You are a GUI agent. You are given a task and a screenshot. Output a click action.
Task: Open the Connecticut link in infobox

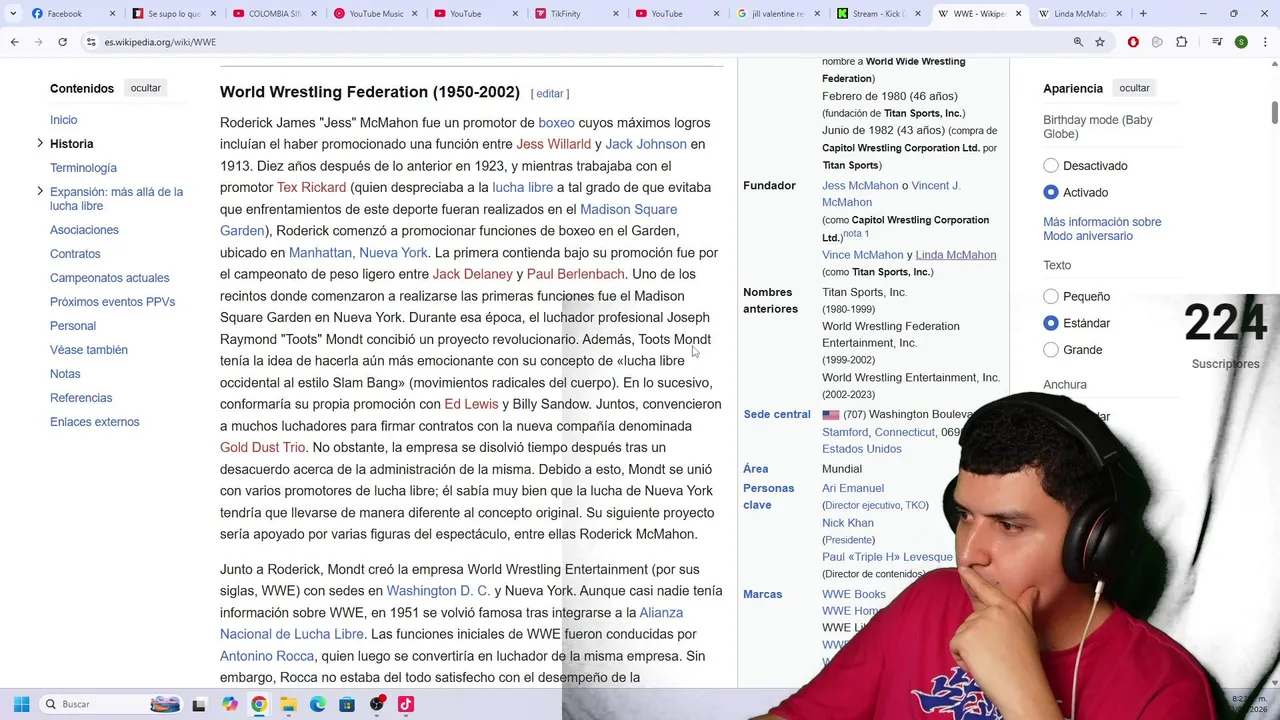coord(905,432)
